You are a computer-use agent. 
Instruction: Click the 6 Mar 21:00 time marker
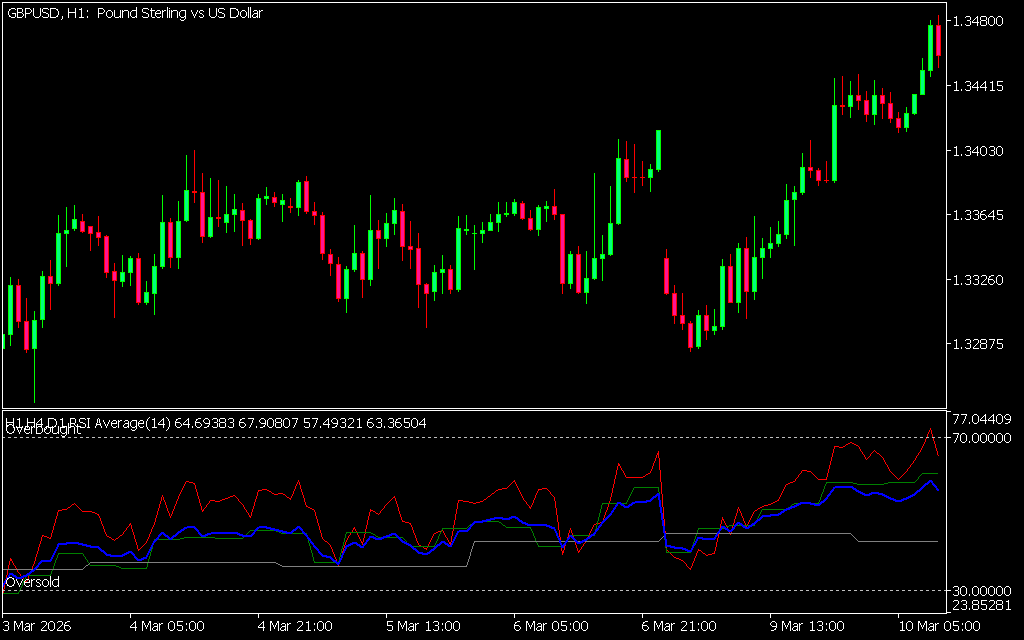678,626
